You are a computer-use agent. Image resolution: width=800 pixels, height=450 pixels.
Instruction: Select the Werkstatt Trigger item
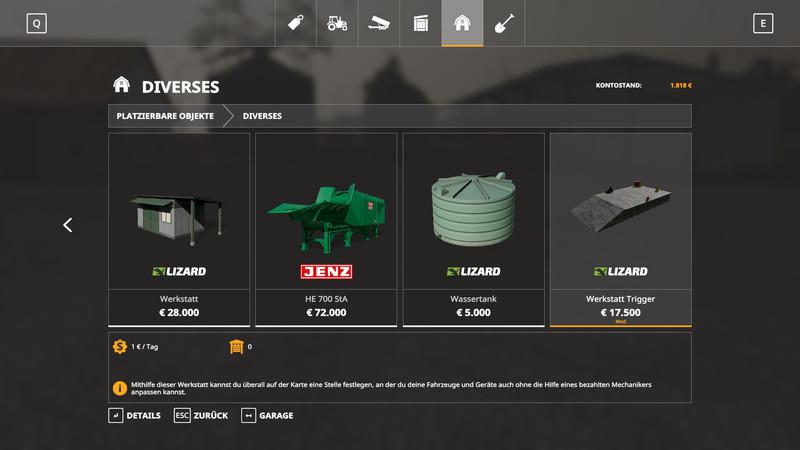tap(621, 230)
